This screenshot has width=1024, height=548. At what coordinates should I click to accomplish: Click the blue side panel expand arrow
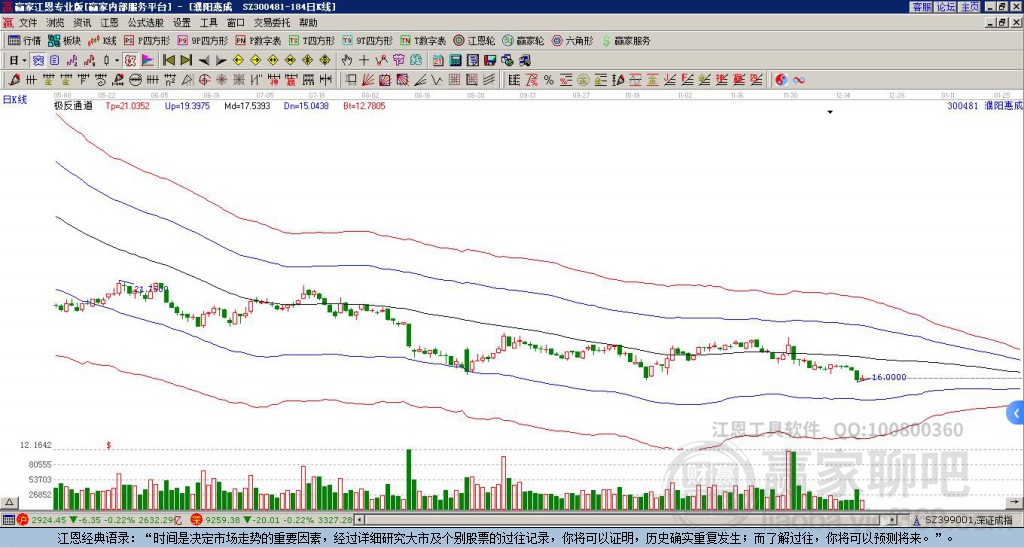[1016, 413]
